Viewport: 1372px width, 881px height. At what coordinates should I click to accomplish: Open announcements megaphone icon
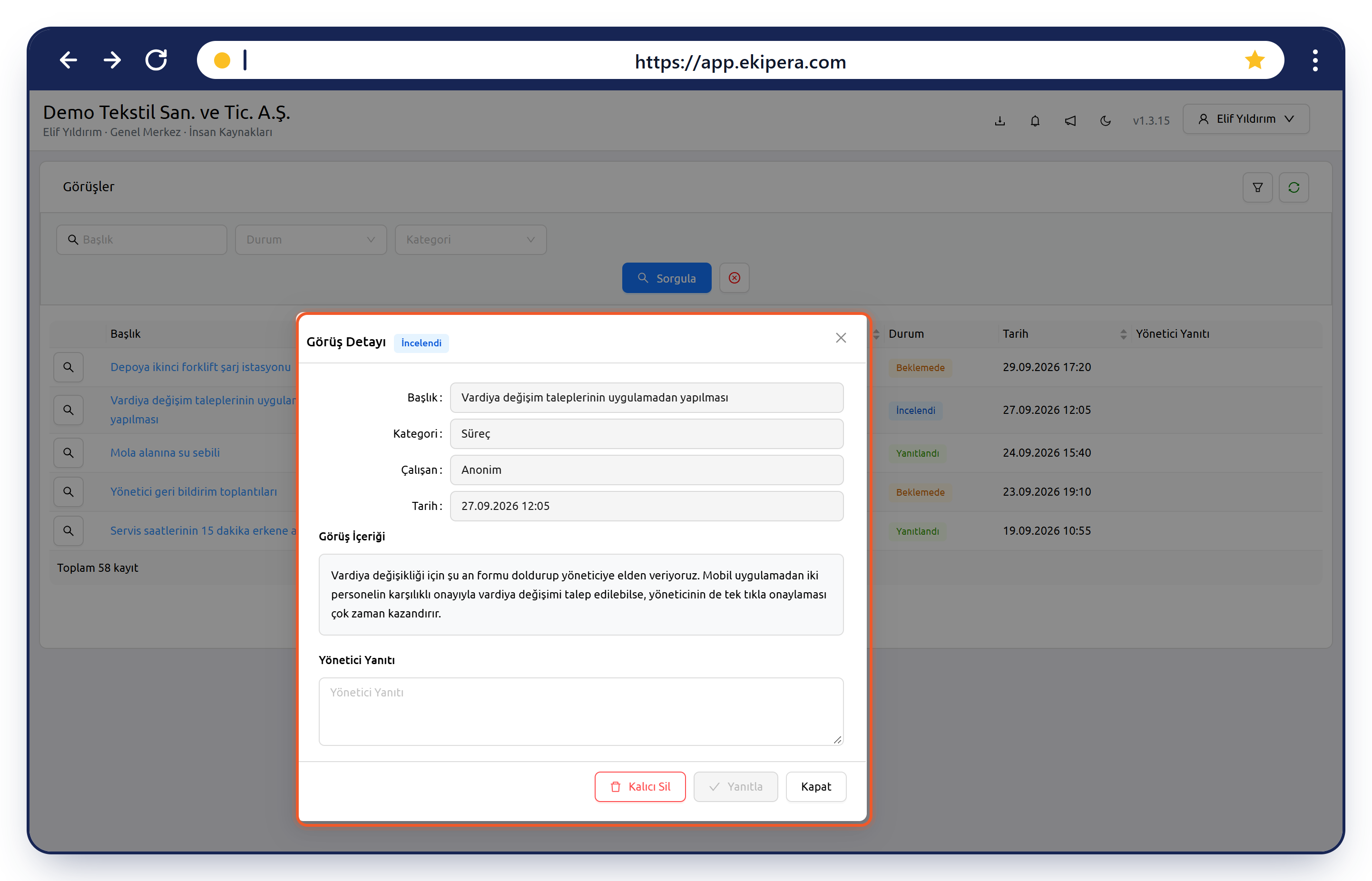tap(1070, 121)
